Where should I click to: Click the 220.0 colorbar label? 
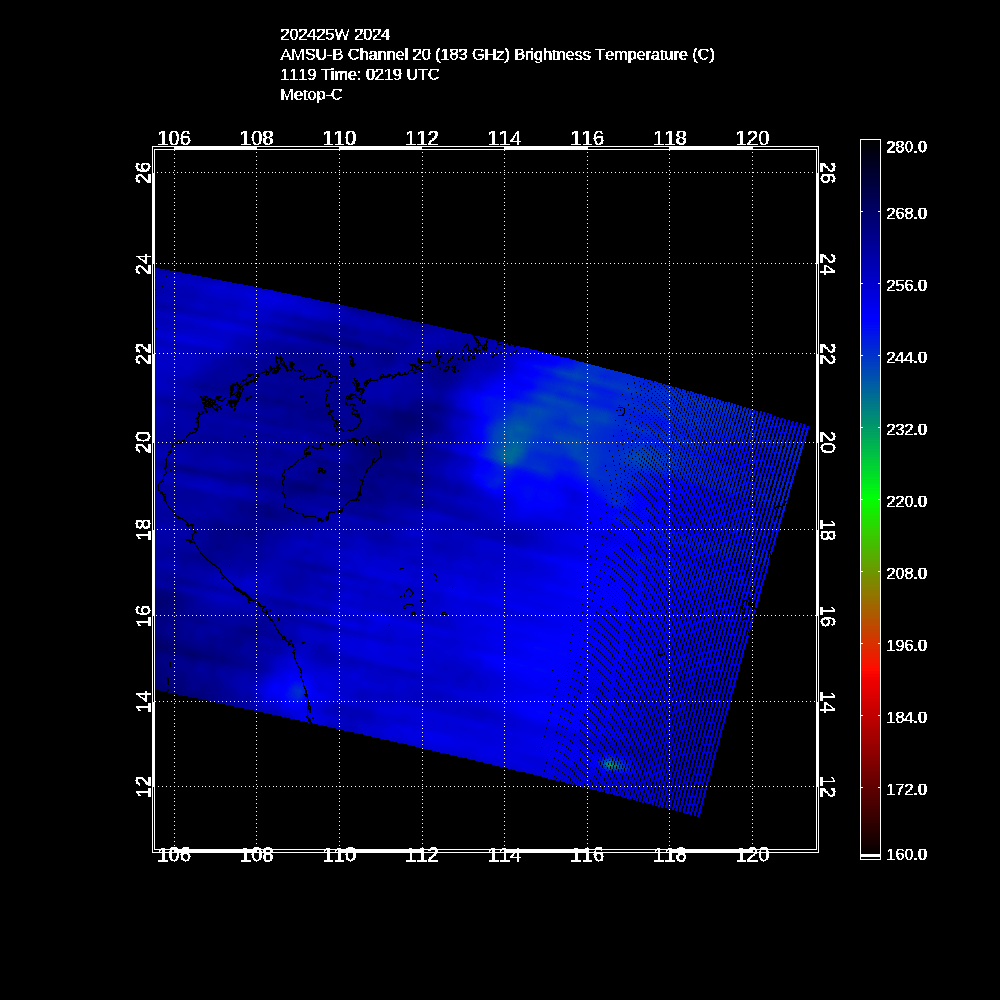tap(906, 502)
